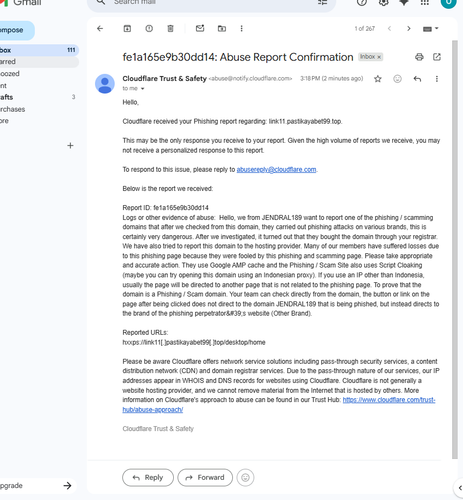Click the sender name Cloudflare Trust & Safety

pos(165,79)
